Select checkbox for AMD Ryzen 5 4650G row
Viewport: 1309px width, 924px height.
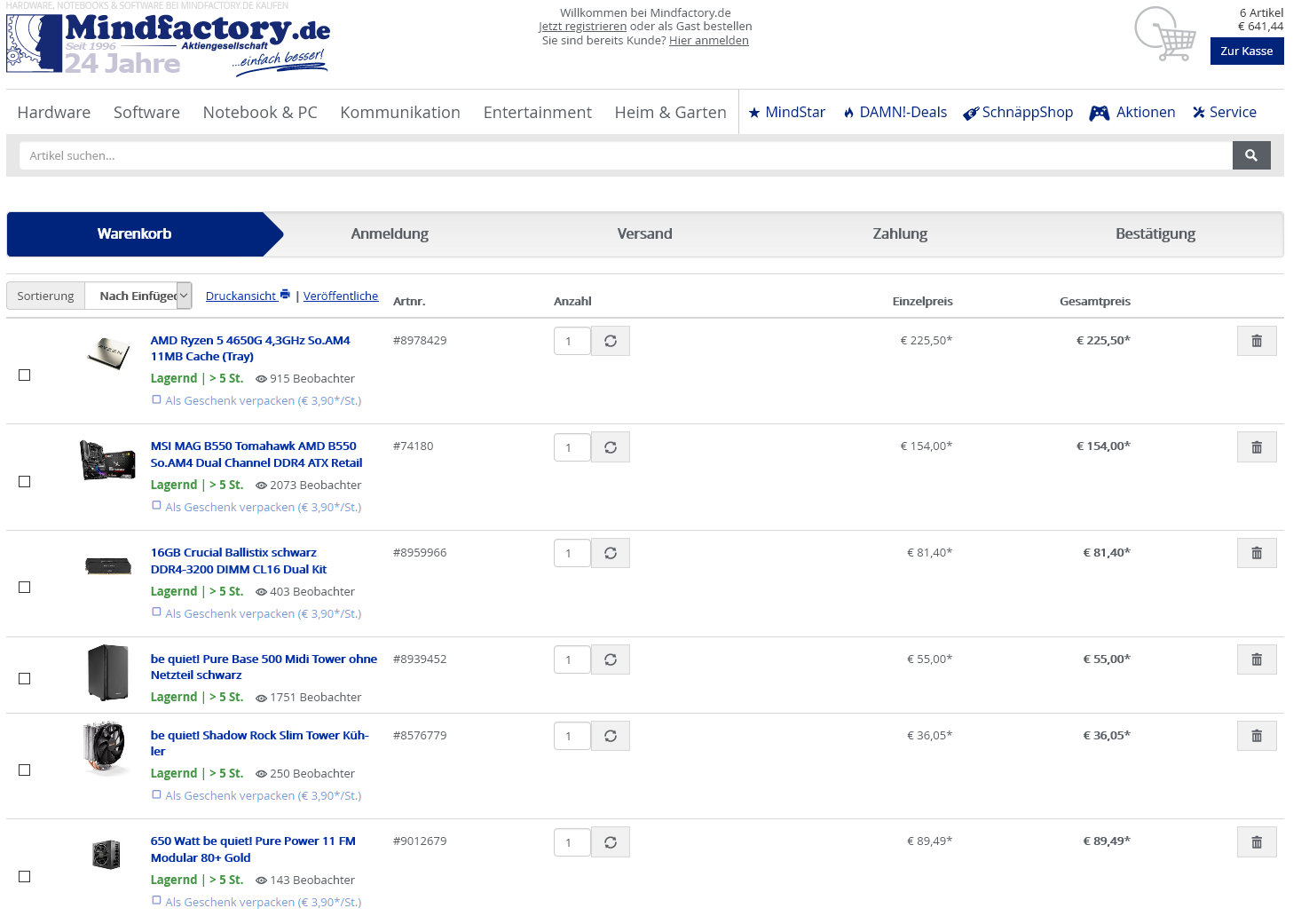pyautogui.click(x=25, y=375)
